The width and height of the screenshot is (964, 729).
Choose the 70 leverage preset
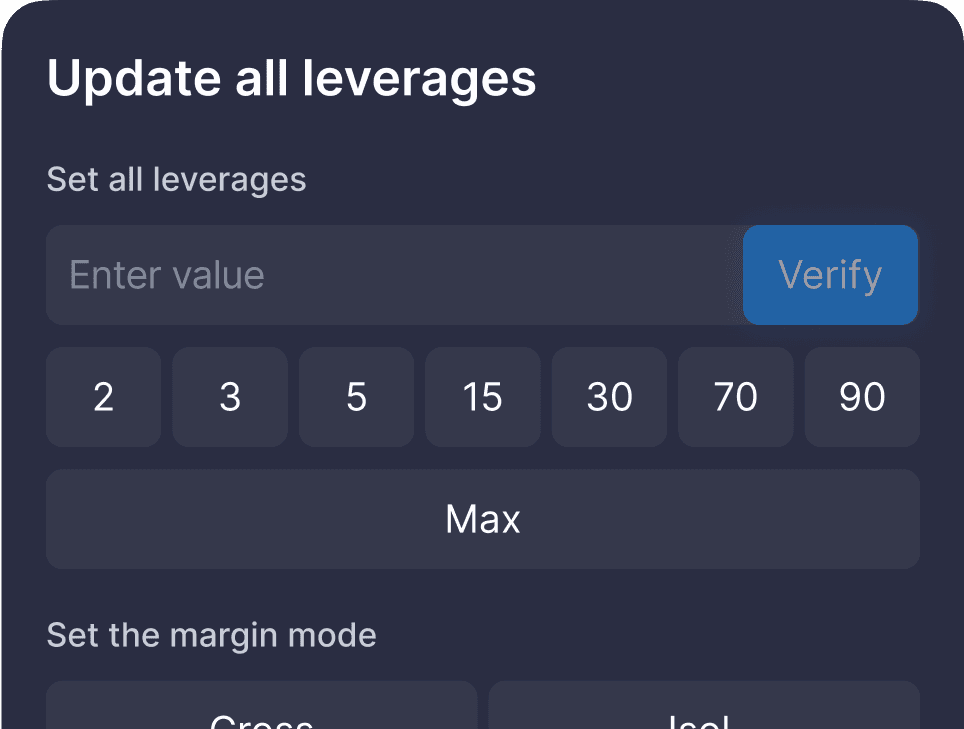click(736, 397)
